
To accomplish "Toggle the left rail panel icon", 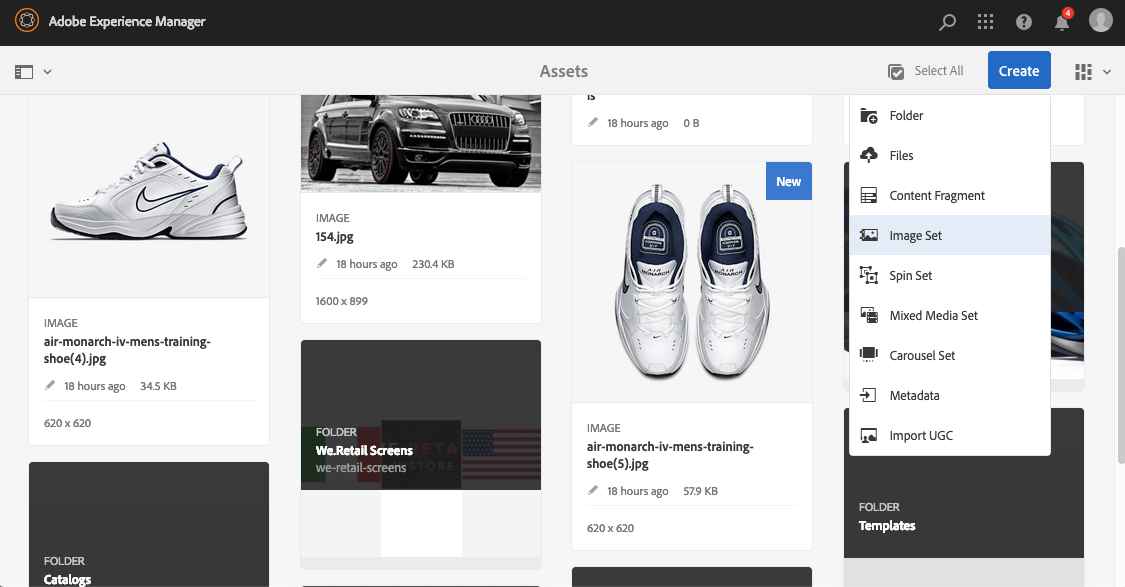I will (x=24, y=72).
